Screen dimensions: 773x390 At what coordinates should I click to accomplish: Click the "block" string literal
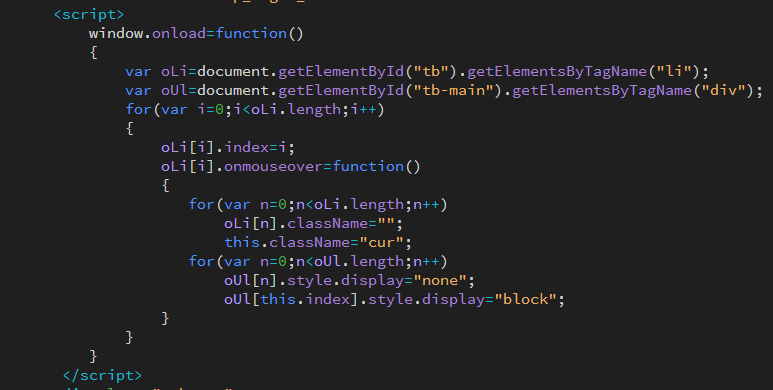526,300
